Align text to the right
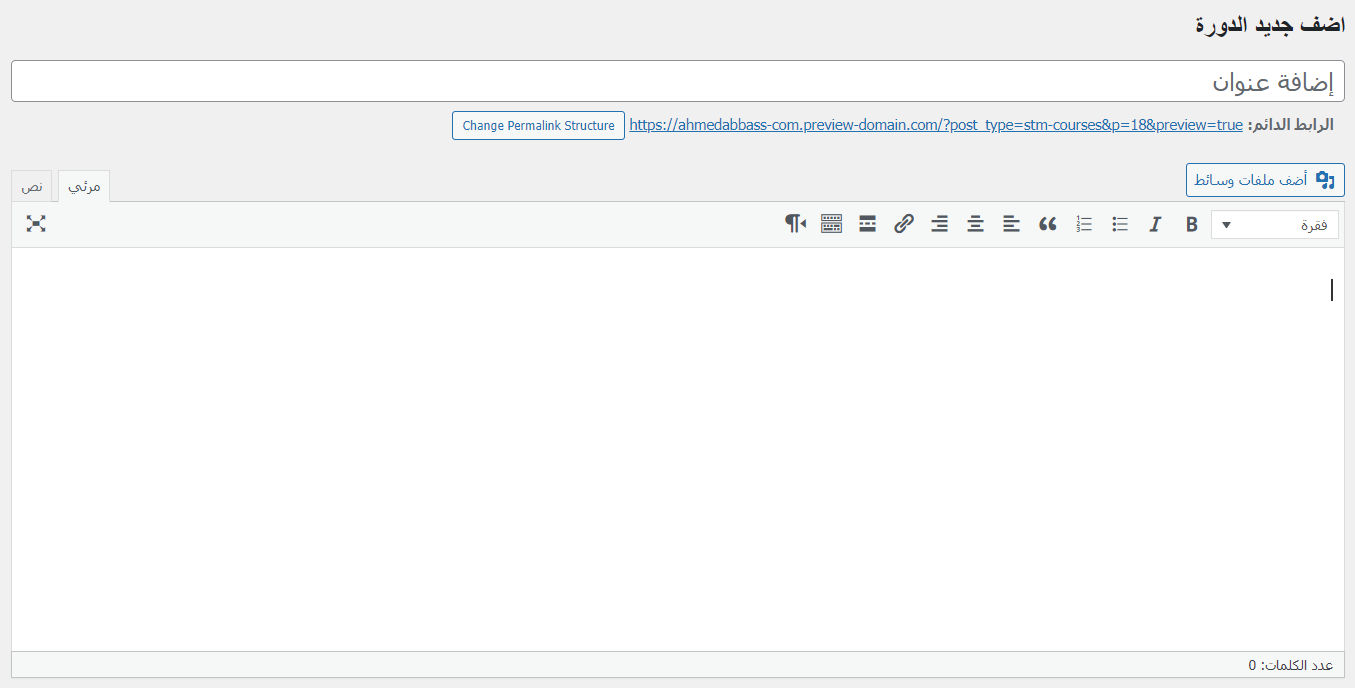1355x688 pixels. (x=939, y=225)
